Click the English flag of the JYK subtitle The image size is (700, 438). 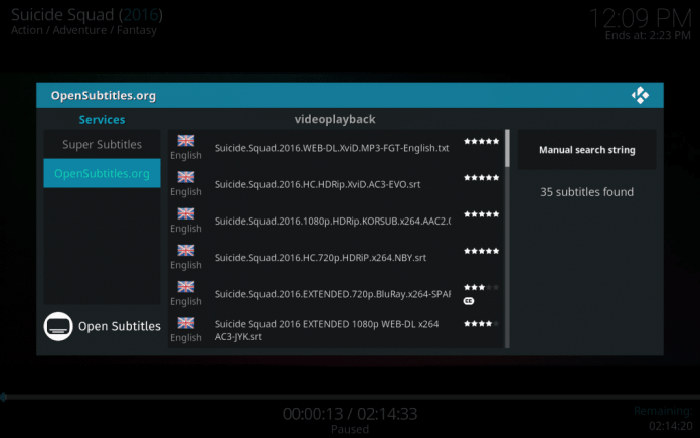[x=186, y=322]
